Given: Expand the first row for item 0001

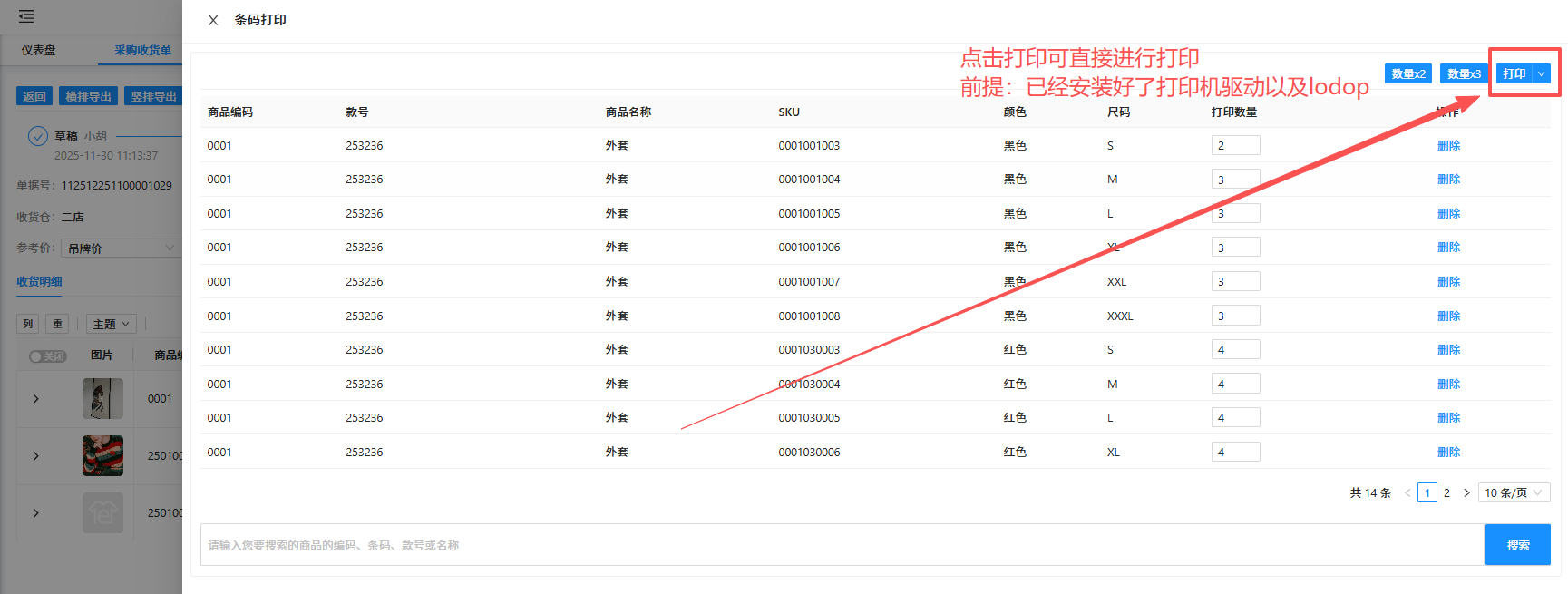Looking at the screenshot, I should [x=36, y=399].
